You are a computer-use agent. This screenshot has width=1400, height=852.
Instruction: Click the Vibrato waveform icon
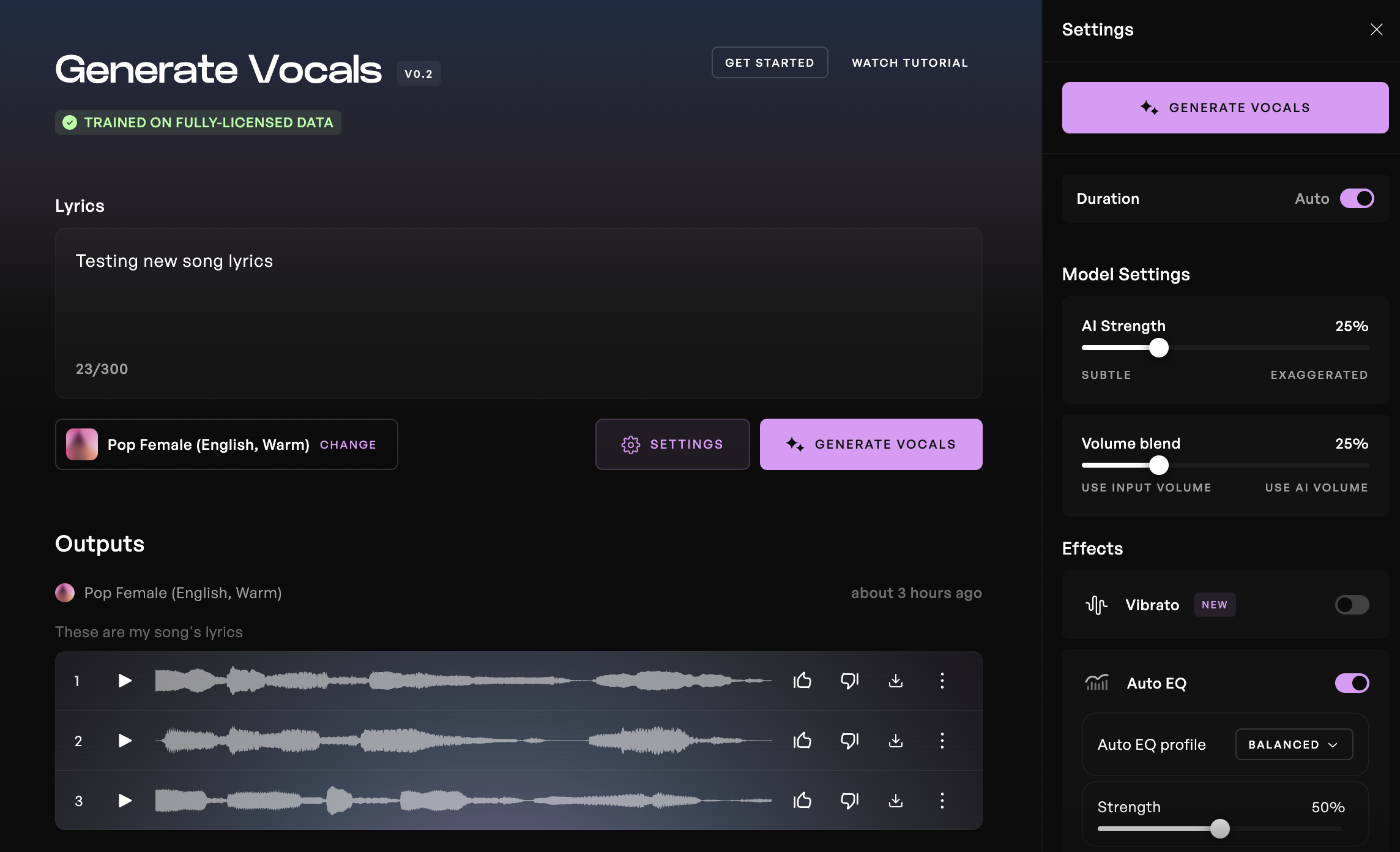coord(1097,605)
